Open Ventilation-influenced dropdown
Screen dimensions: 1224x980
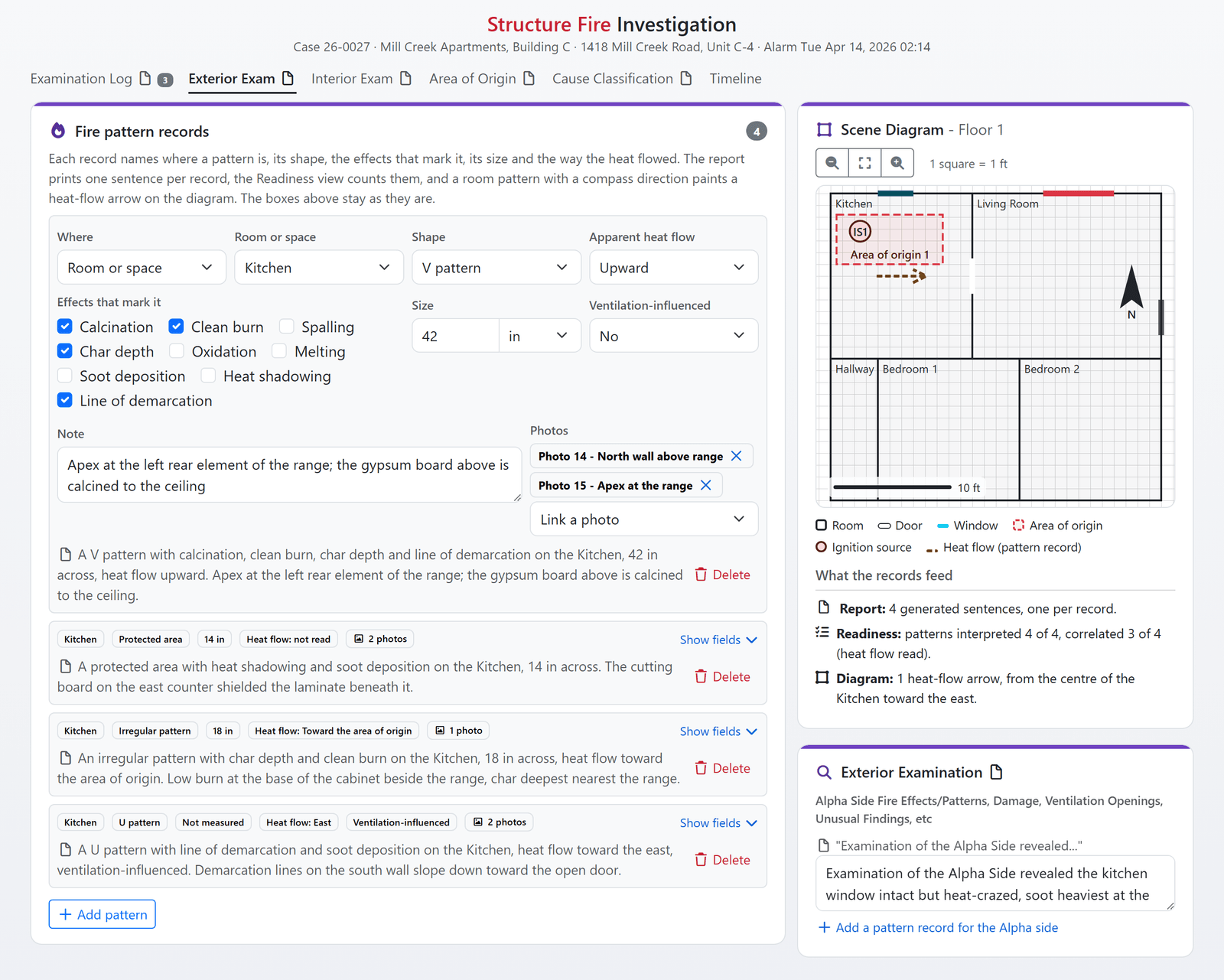pyautogui.click(x=673, y=335)
